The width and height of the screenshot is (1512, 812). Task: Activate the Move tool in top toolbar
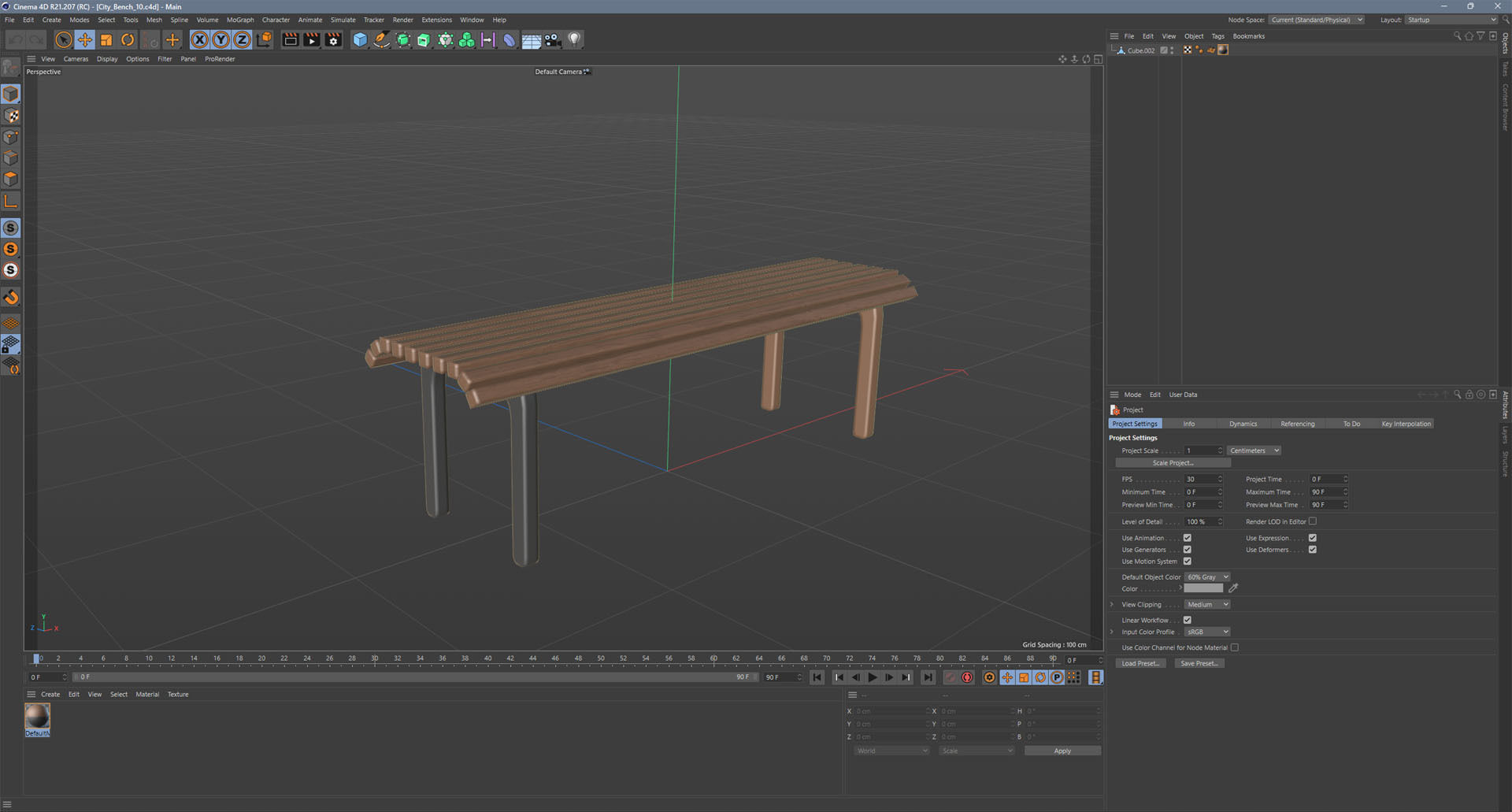[x=85, y=39]
